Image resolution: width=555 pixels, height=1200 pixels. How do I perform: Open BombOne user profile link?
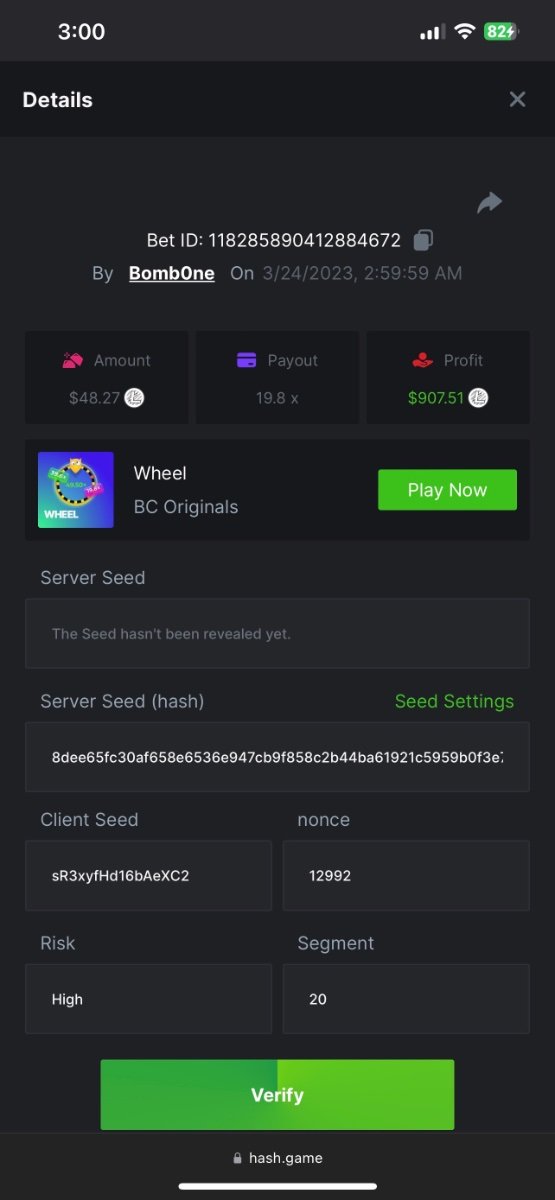click(172, 273)
